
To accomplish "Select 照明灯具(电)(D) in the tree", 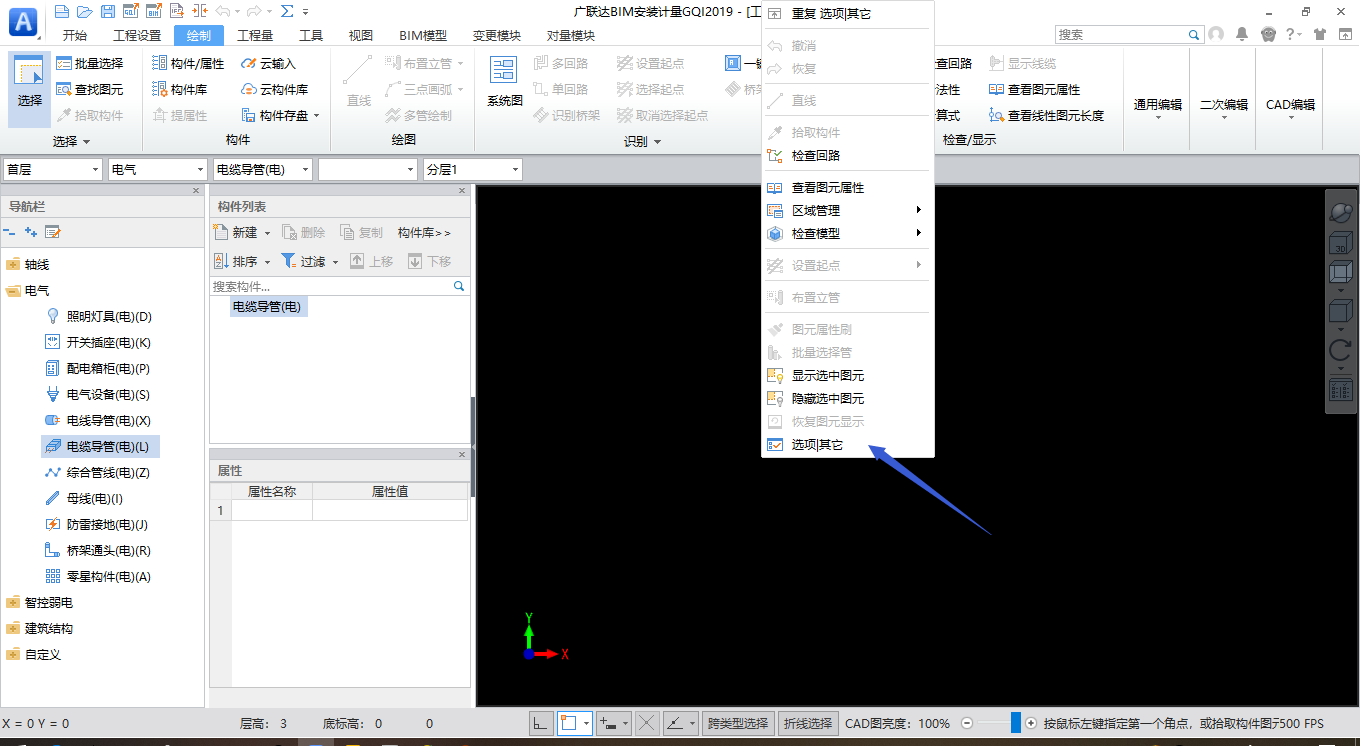I will coord(97,317).
